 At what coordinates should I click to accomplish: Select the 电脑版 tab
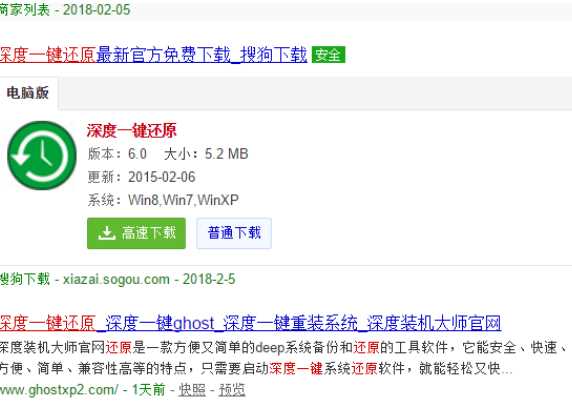click(28, 93)
